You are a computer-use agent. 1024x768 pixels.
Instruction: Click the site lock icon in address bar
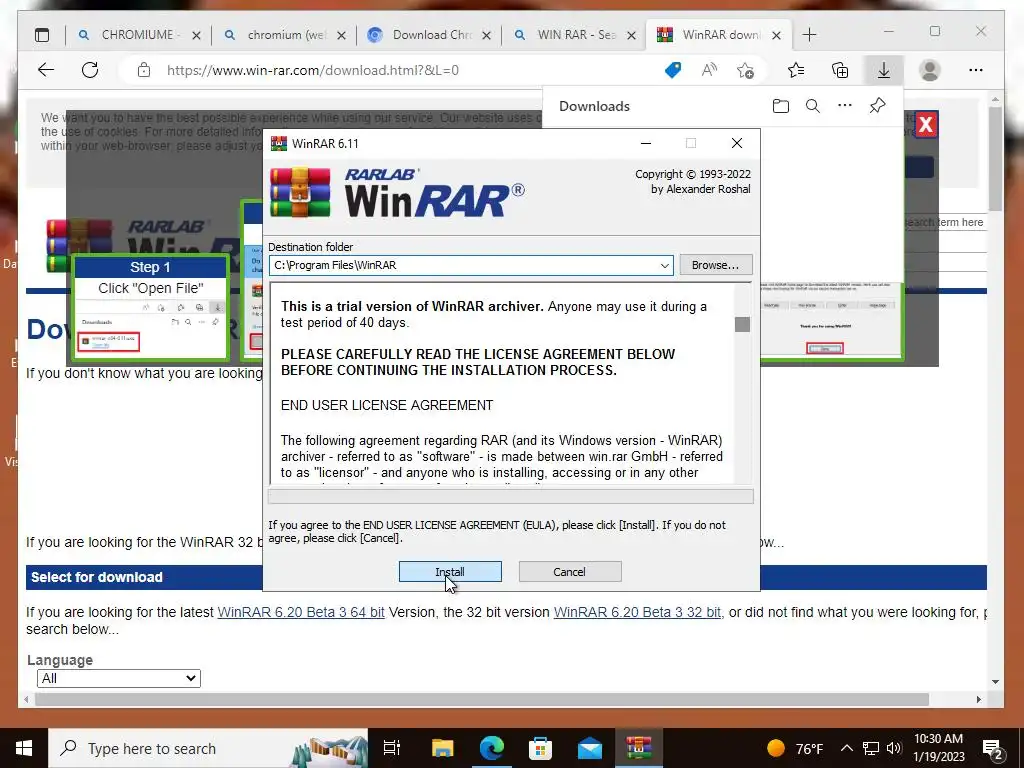[144, 70]
